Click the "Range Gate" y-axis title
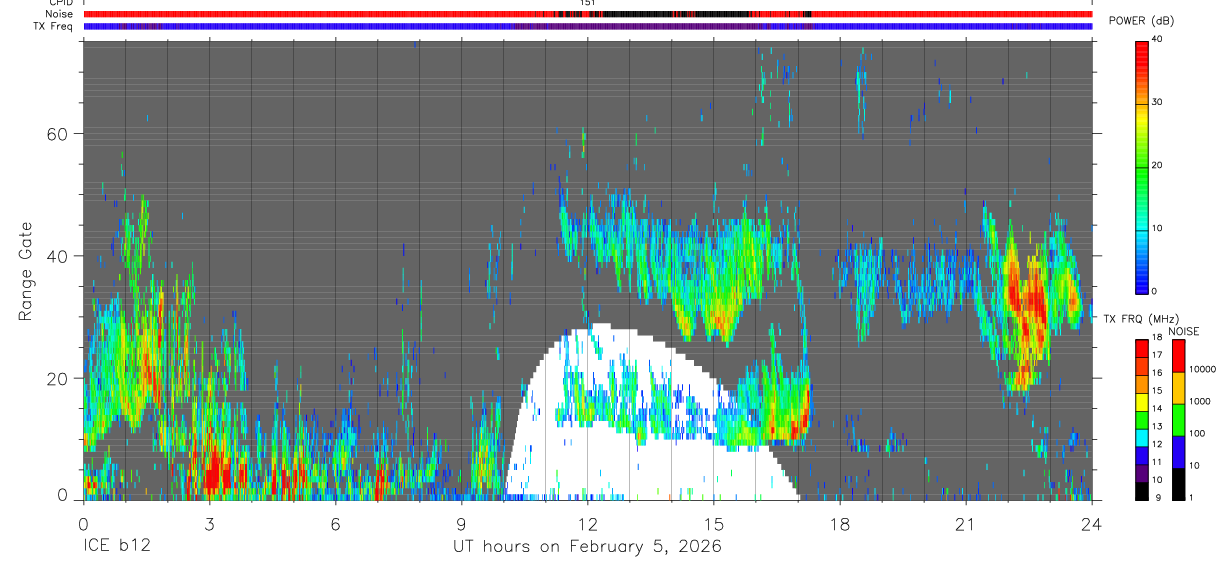This screenshot has height=567, width=1228. tap(25, 270)
